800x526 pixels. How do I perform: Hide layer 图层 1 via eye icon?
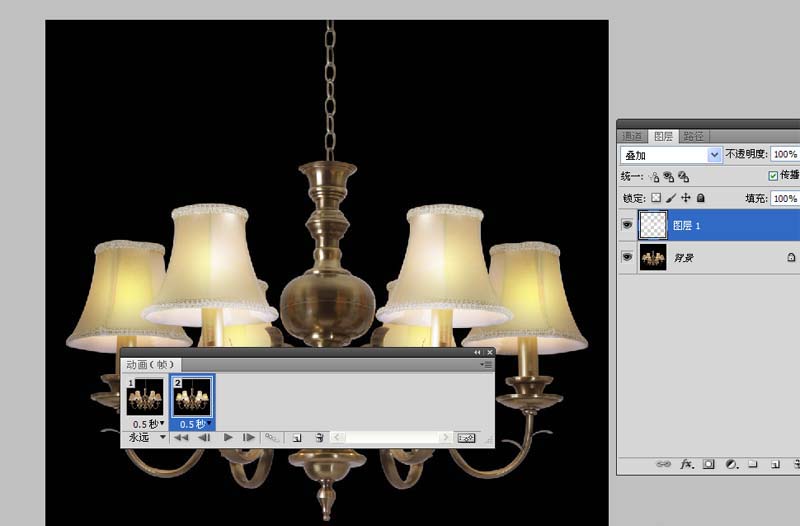pos(627,225)
